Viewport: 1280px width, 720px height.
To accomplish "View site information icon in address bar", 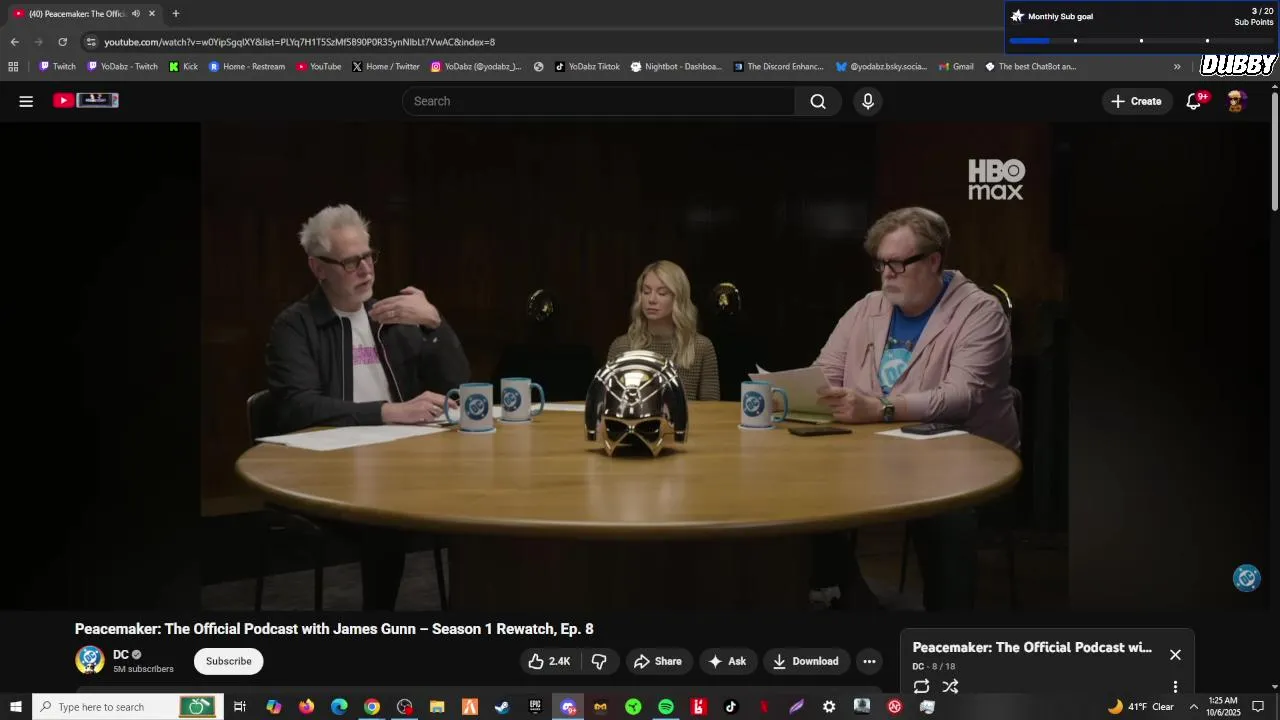I will pos(91,42).
